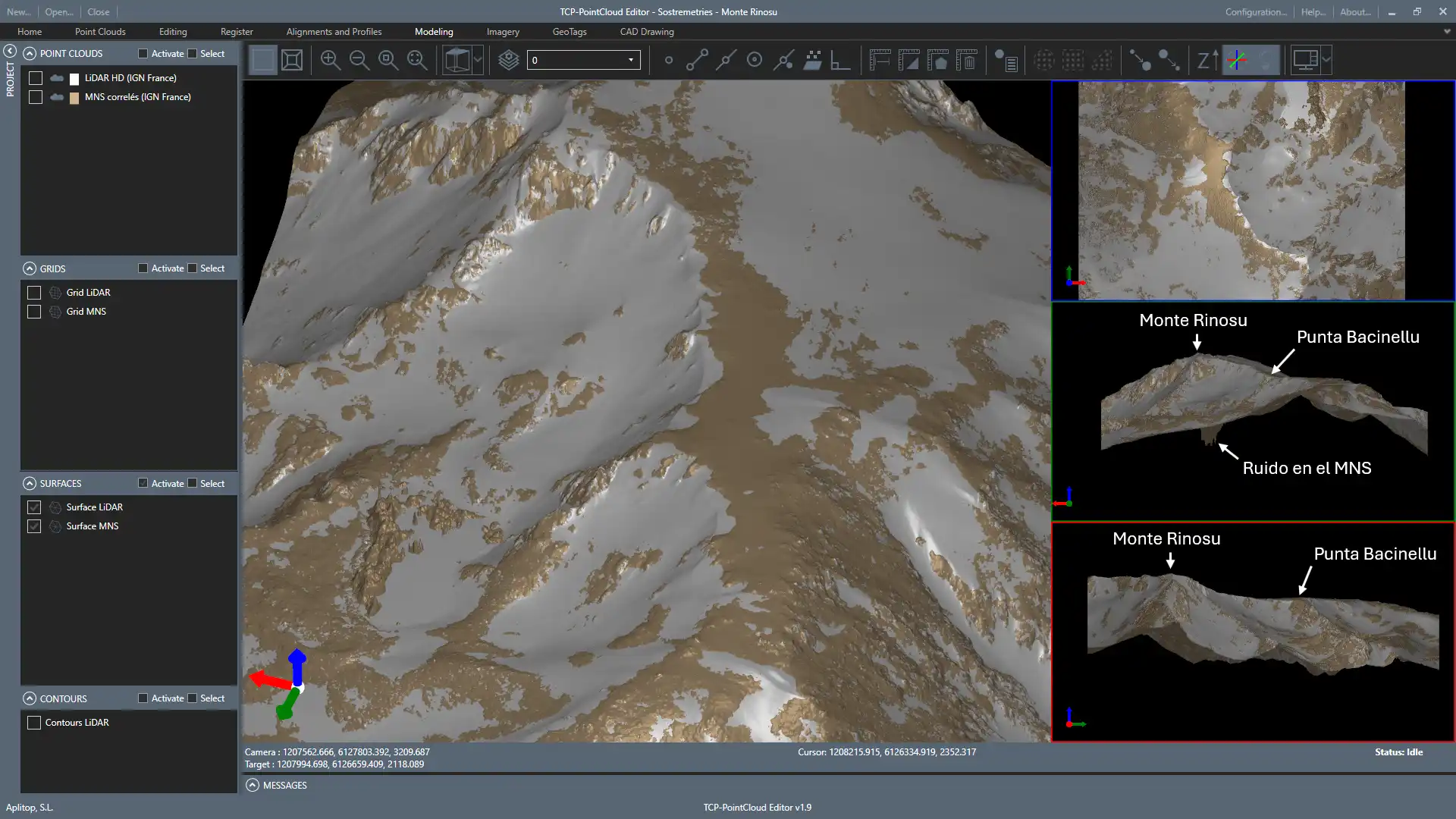
Task: Open the layer dropdown showing 0
Action: (583, 60)
